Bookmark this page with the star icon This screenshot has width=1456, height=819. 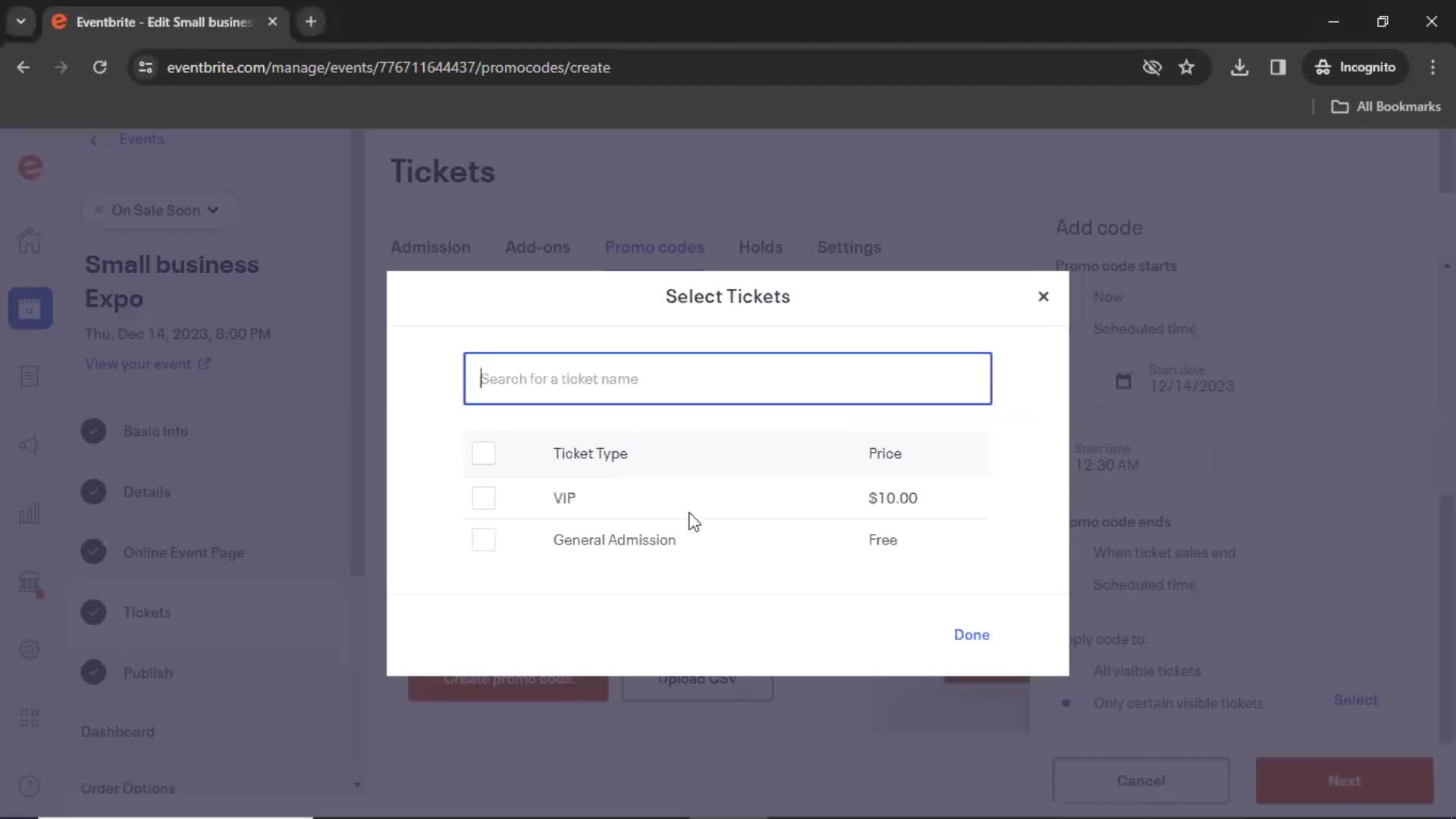(1187, 67)
